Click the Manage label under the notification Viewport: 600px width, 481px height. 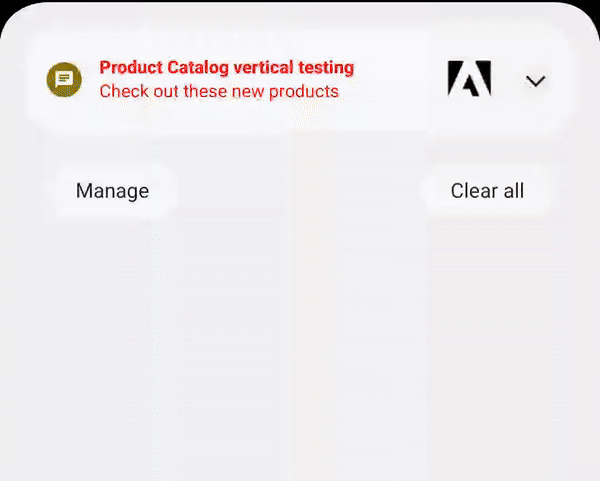coord(112,191)
